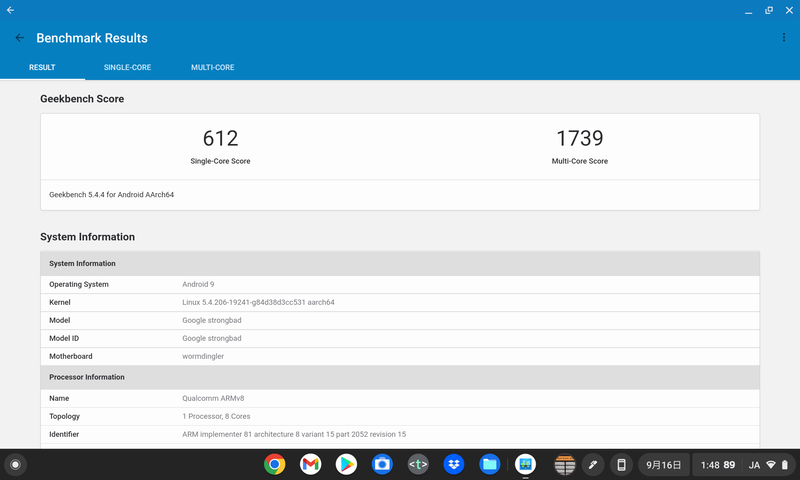Launch Google Chrome from the shelf

[x=274, y=465]
